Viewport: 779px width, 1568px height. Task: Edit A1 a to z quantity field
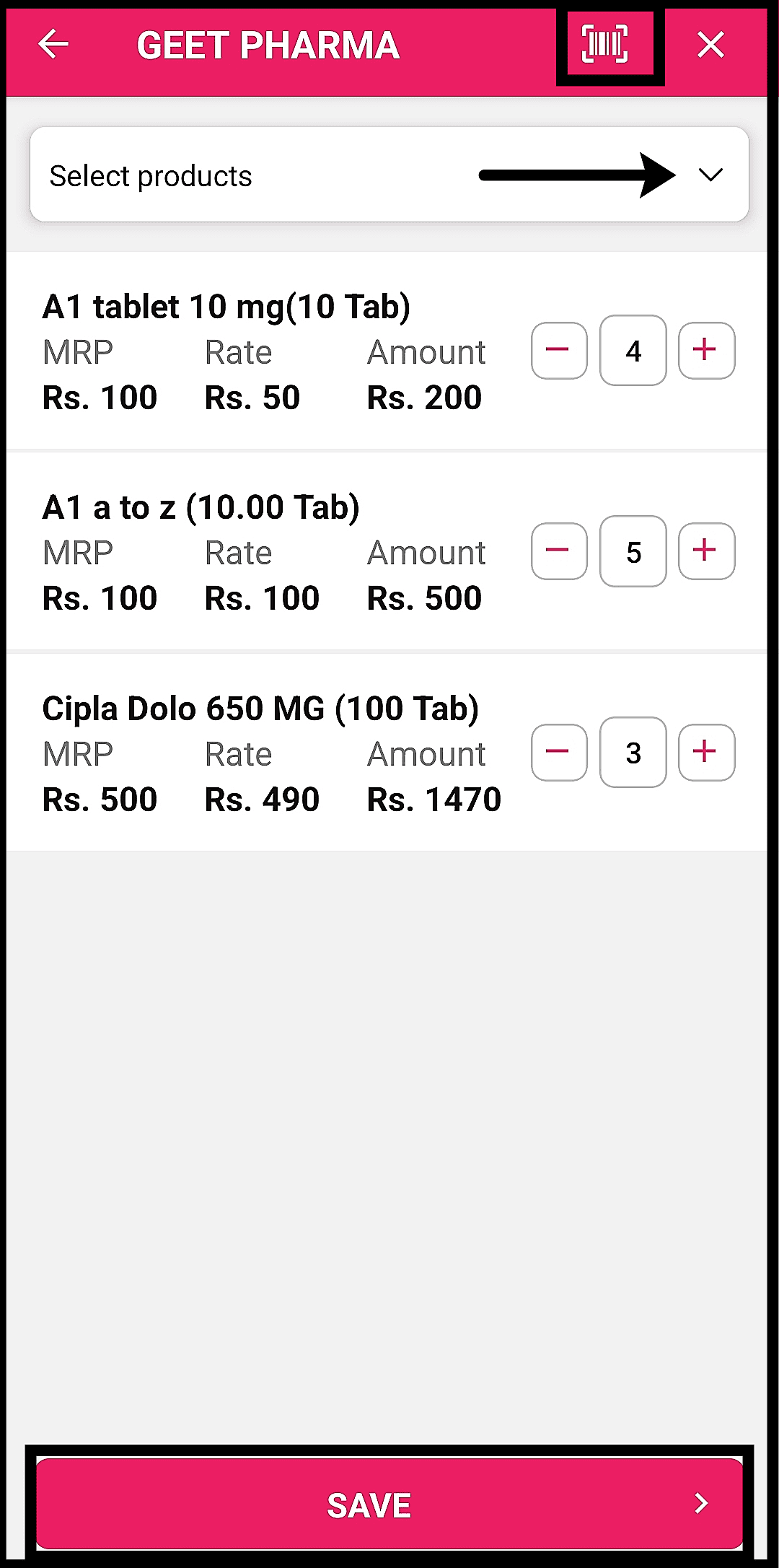click(633, 551)
